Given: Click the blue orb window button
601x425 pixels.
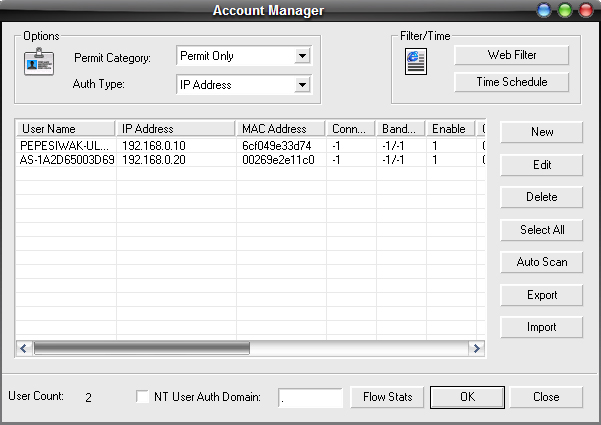Looking at the screenshot, I should point(544,10).
